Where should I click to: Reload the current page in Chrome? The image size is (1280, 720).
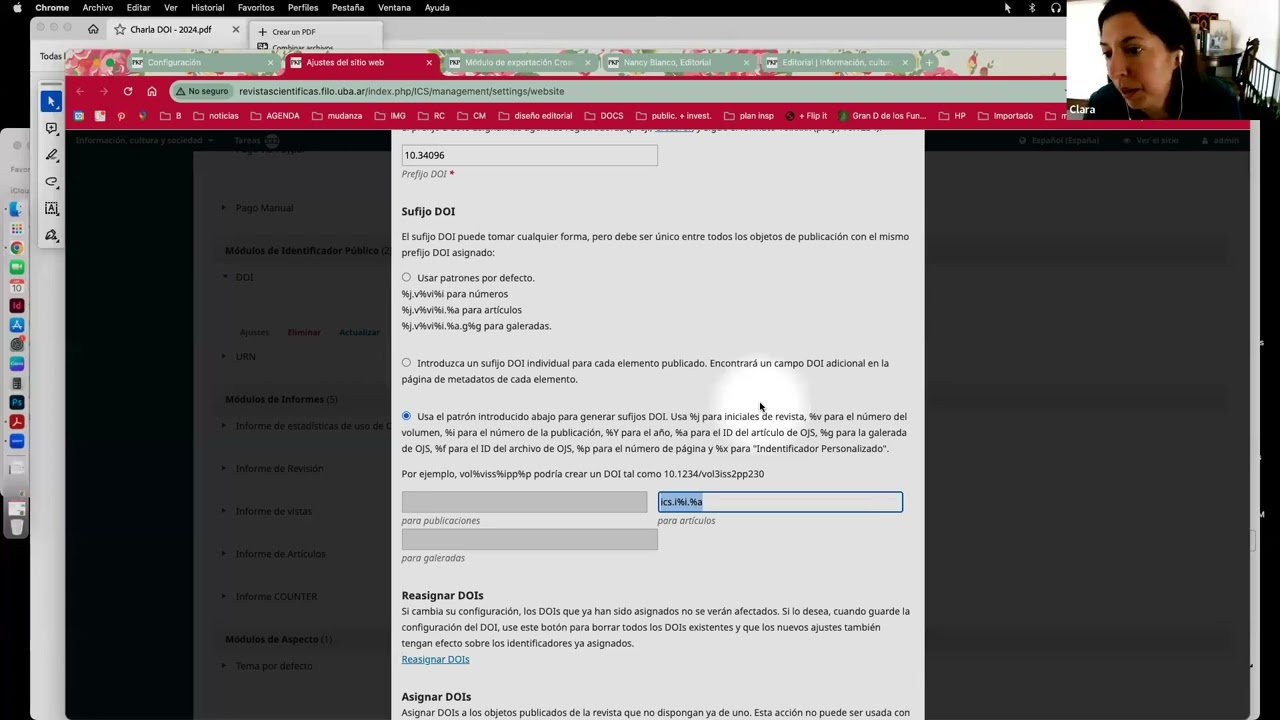128,91
